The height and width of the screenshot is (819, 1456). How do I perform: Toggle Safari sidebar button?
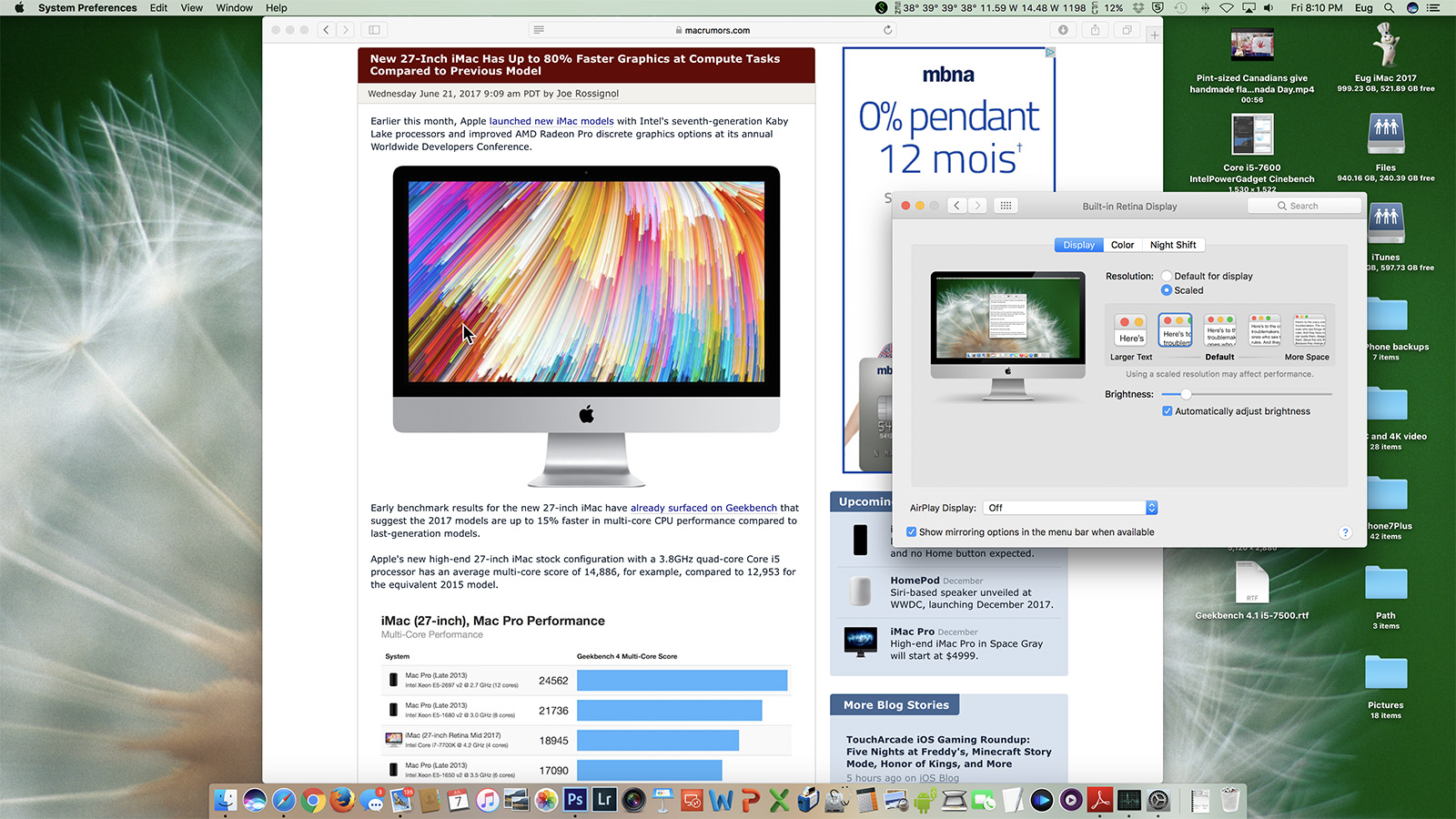click(x=374, y=30)
